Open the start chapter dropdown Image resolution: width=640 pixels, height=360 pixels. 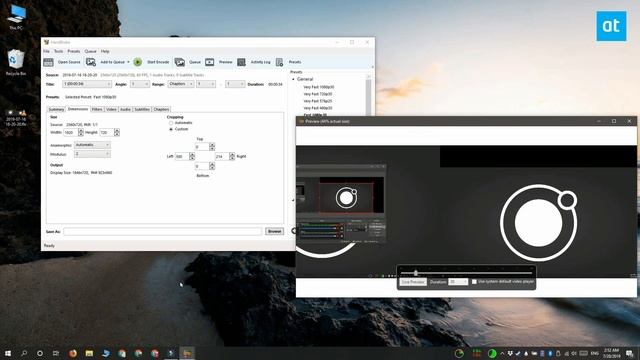(206, 84)
